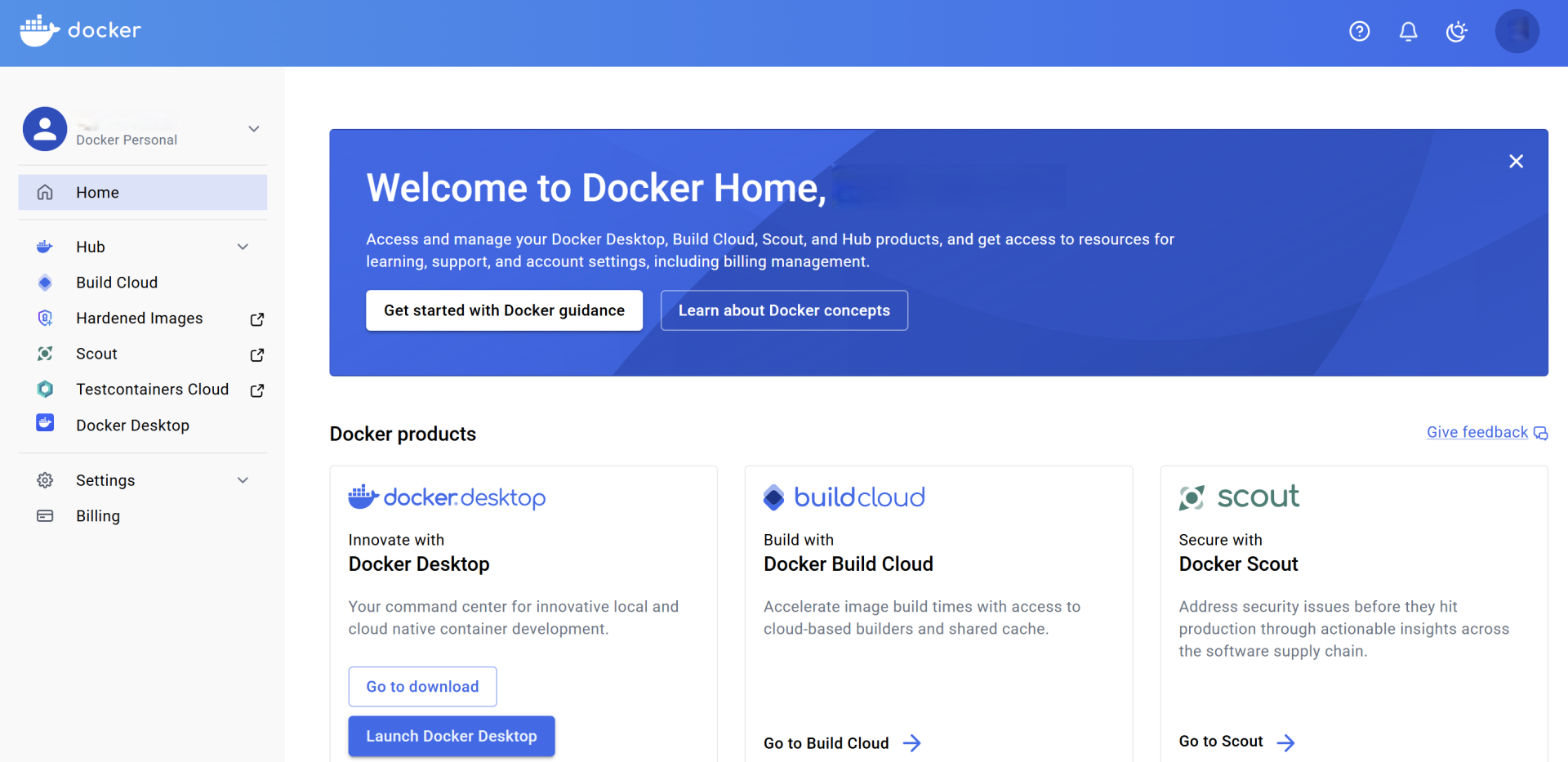Viewport: 1568px width, 762px height.
Task: Click the Settings gear icon
Action: click(45, 480)
